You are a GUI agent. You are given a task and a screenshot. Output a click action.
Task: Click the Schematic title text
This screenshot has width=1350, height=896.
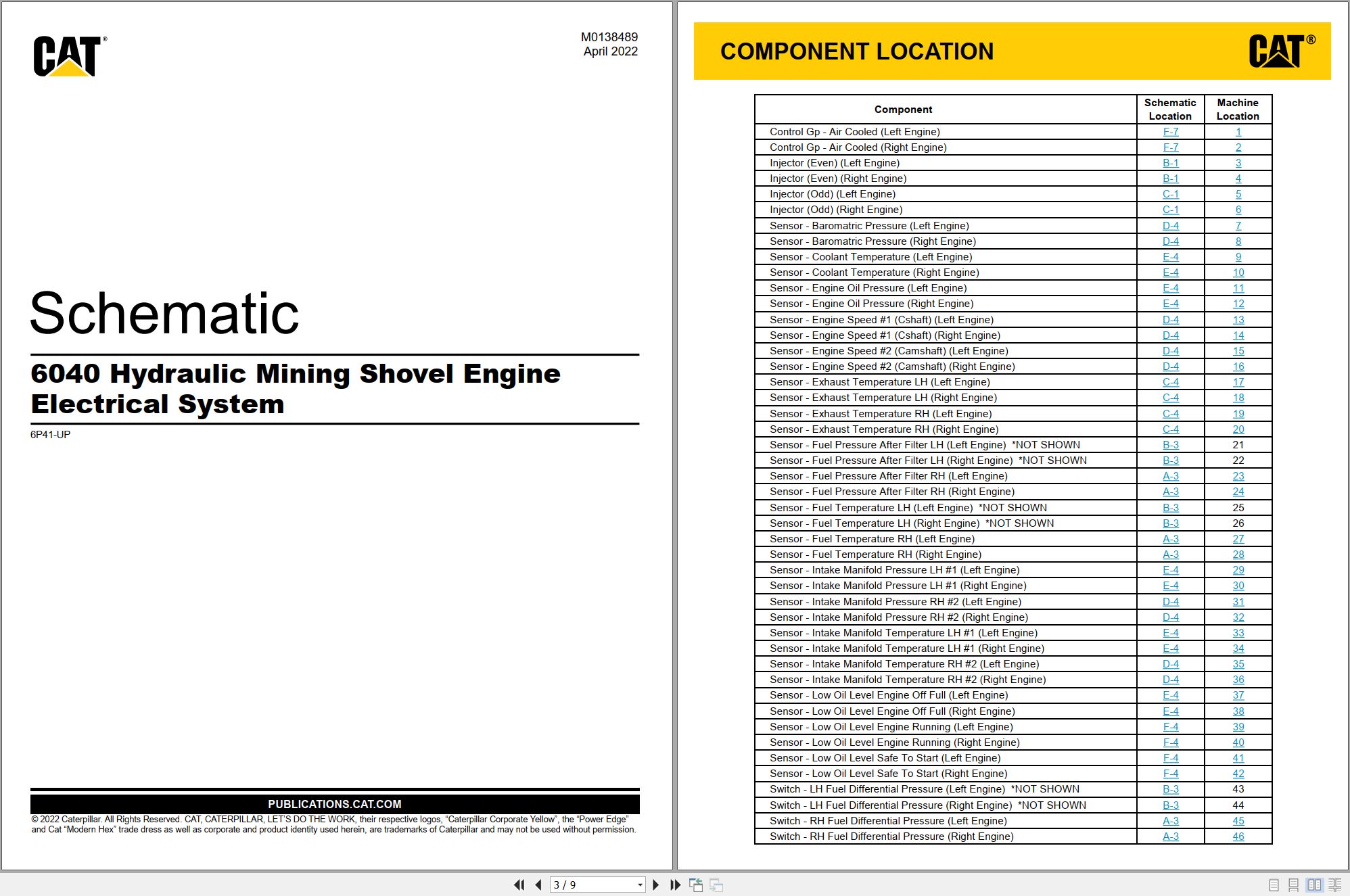[164, 313]
